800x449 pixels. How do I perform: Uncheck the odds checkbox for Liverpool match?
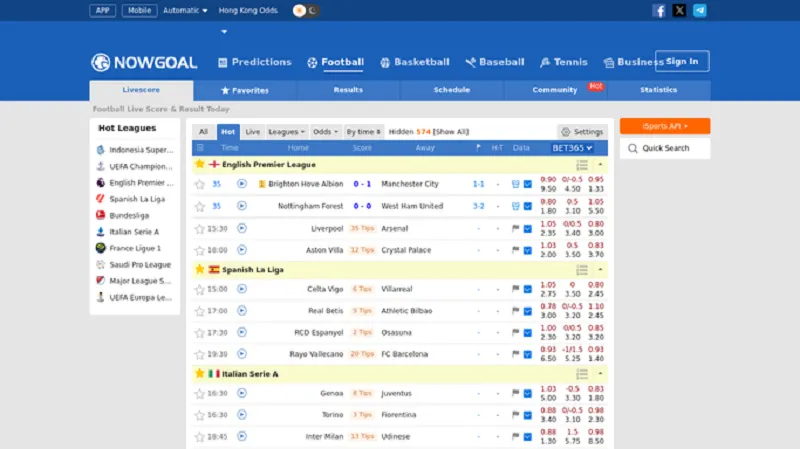[x=527, y=228]
